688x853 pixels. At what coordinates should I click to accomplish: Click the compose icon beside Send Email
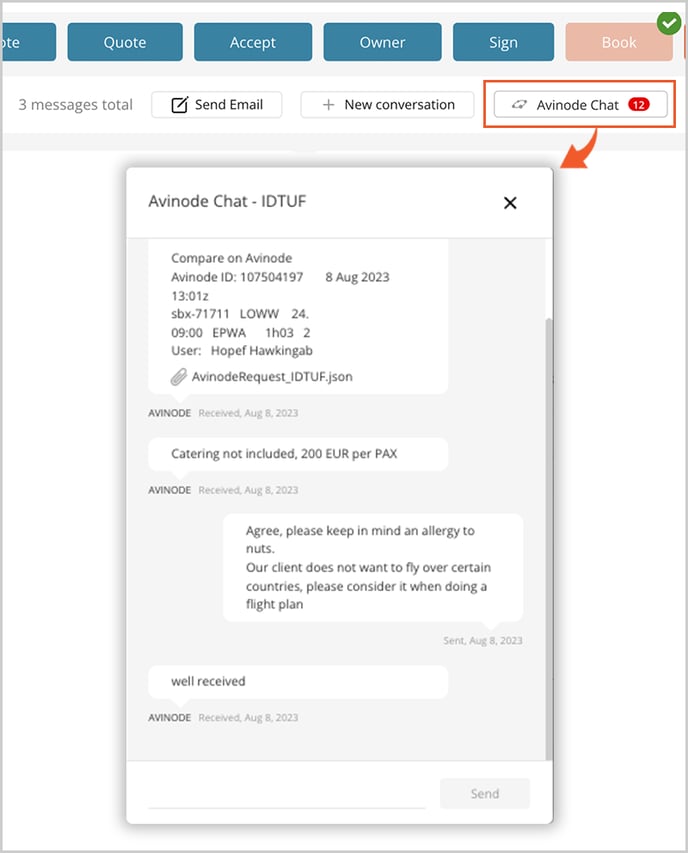[x=179, y=104]
